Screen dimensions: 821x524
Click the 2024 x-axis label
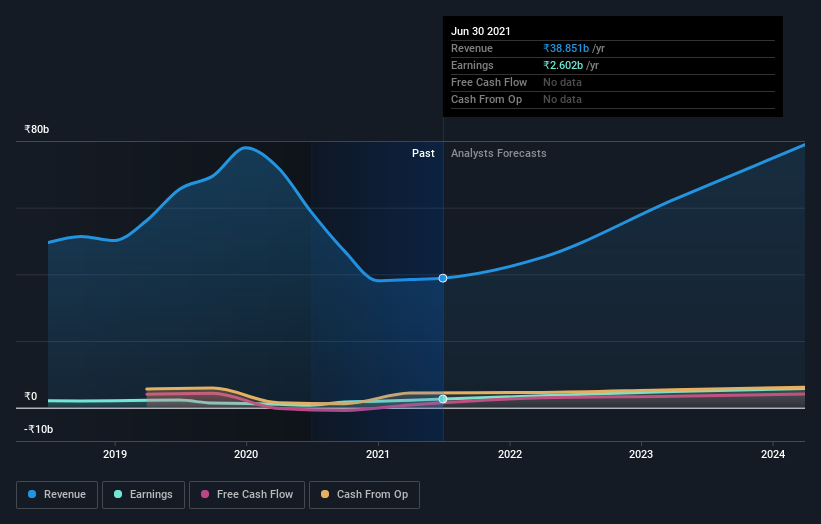[x=773, y=454]
